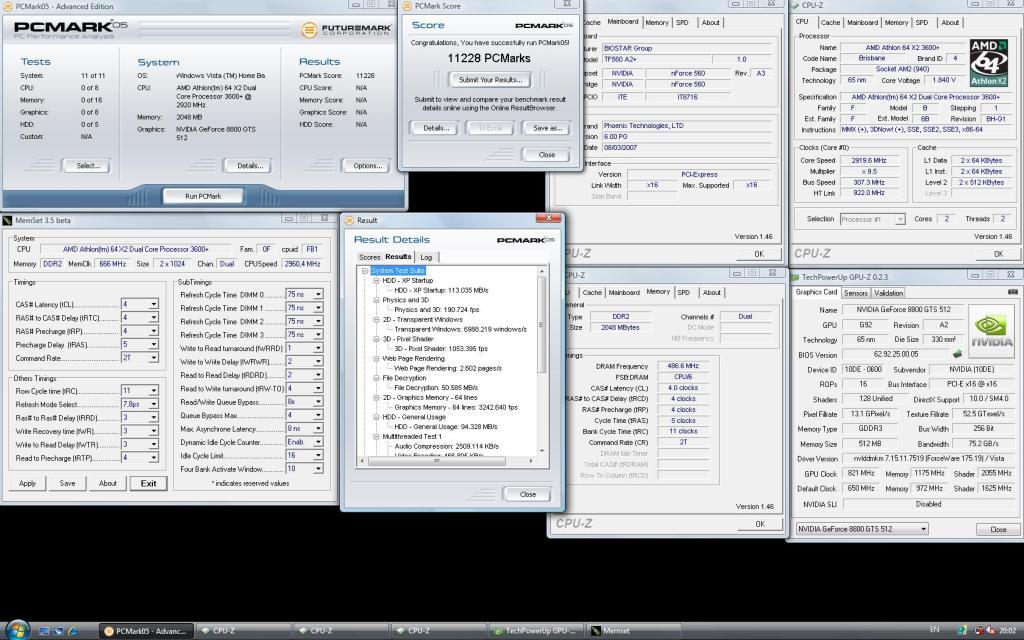The height and width of the screenshot is (640, 1024).
Task: Click the AMD Athlon X2 logo in CPU-Z
Action: pos(989,63)
